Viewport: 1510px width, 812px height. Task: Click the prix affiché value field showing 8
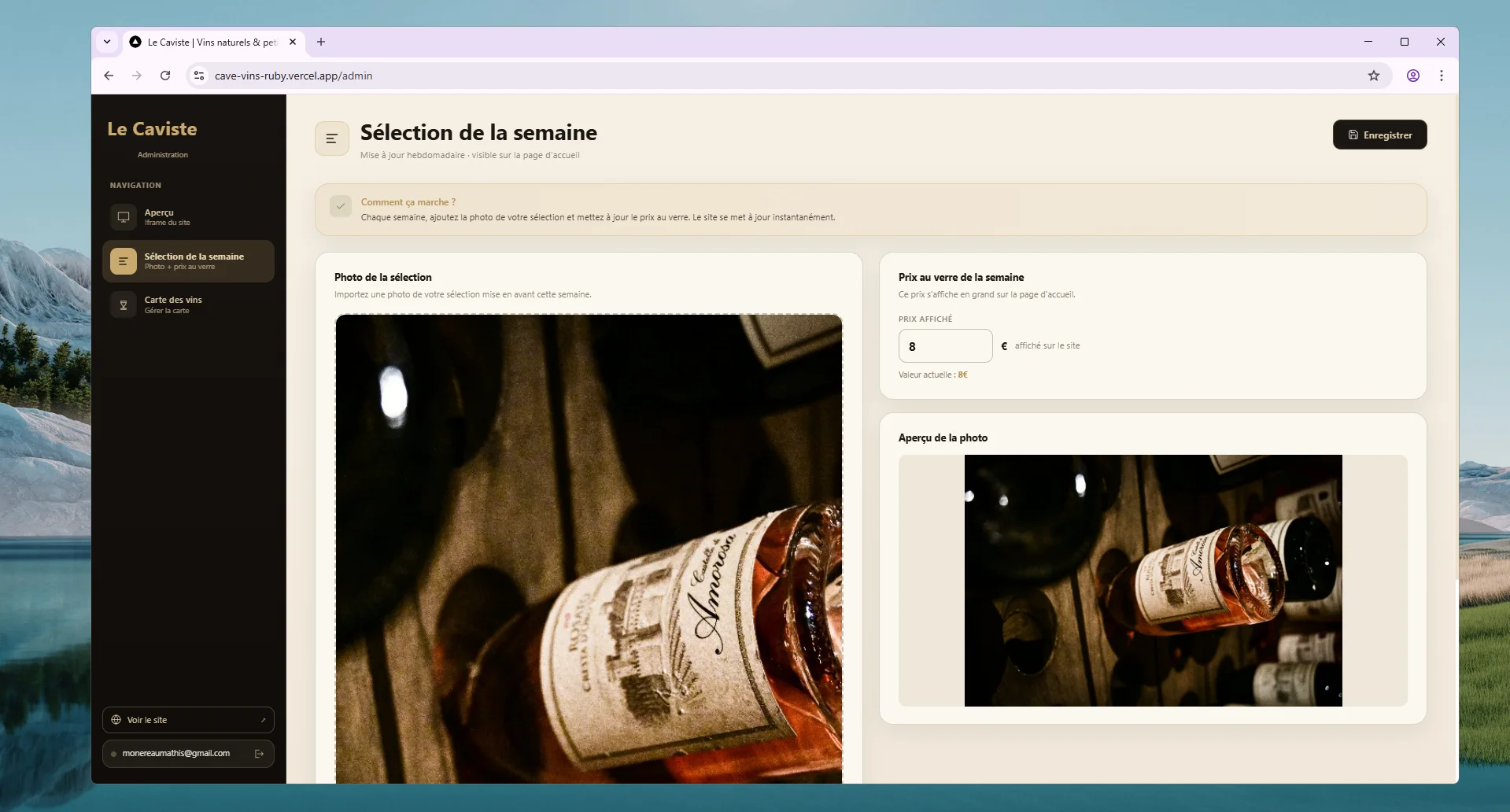(944, 345)
